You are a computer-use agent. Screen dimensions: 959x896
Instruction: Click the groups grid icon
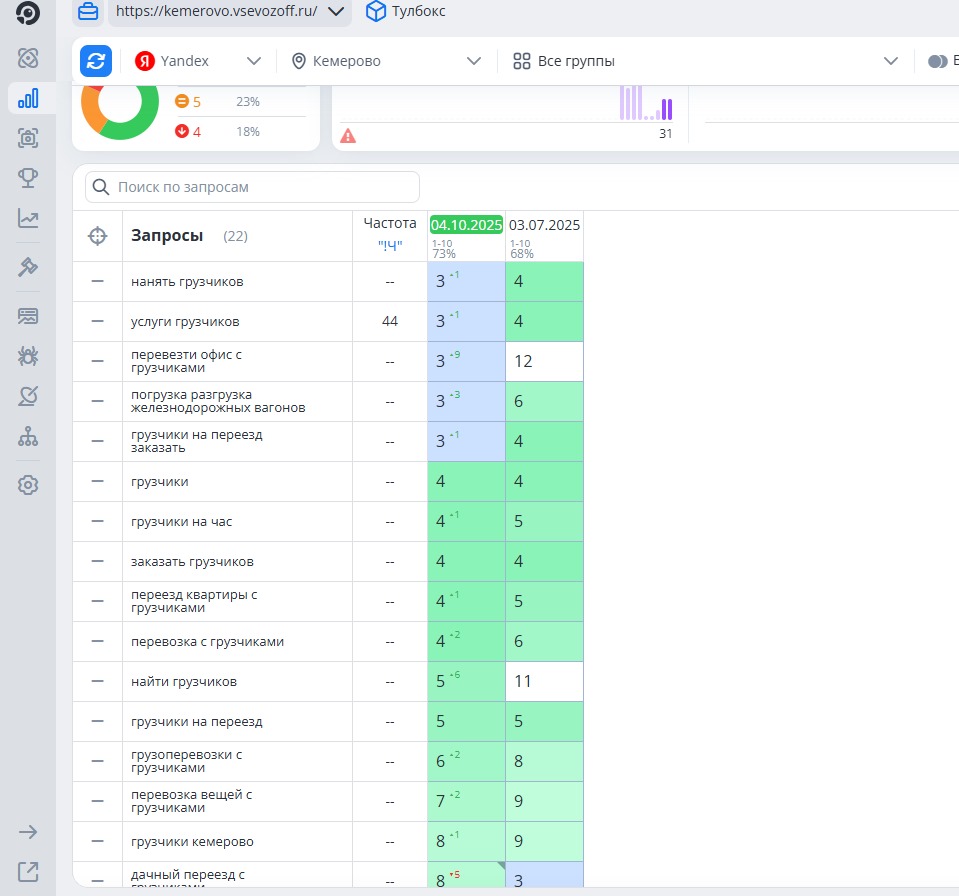pyautogui.click(x=522, y=61)
